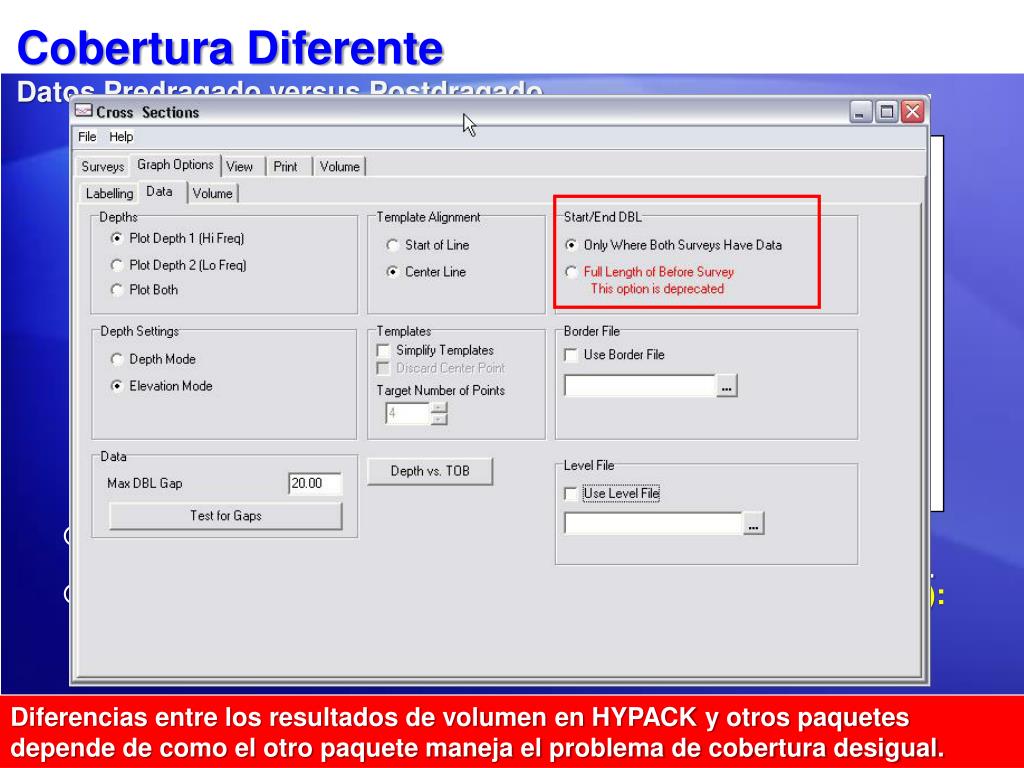Browse for a level file with ... button

pyautogui.click(x=754, y=524)
